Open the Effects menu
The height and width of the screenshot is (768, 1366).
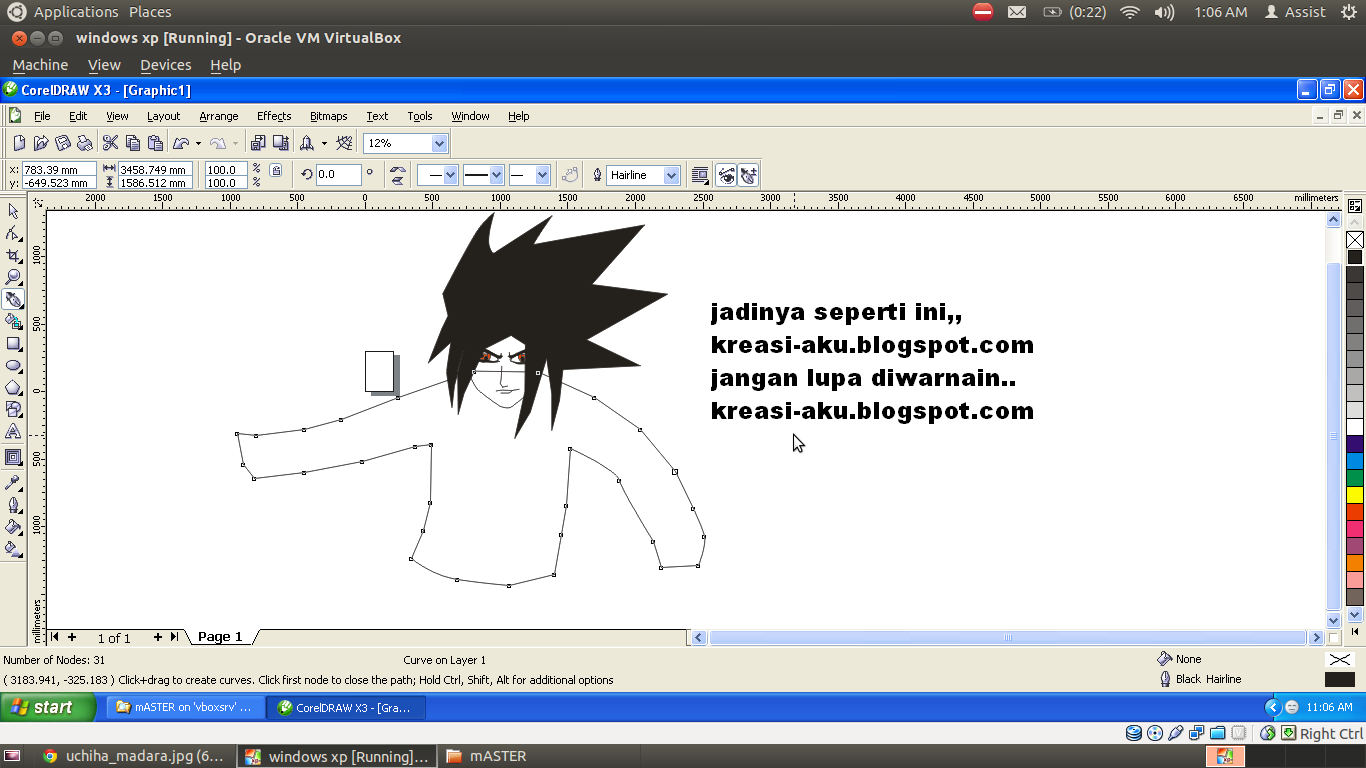click(x=274, y=116)
